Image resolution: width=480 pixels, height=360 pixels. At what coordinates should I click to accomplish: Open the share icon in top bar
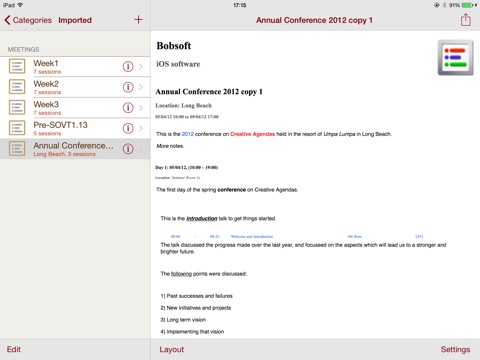pos(466,20)
